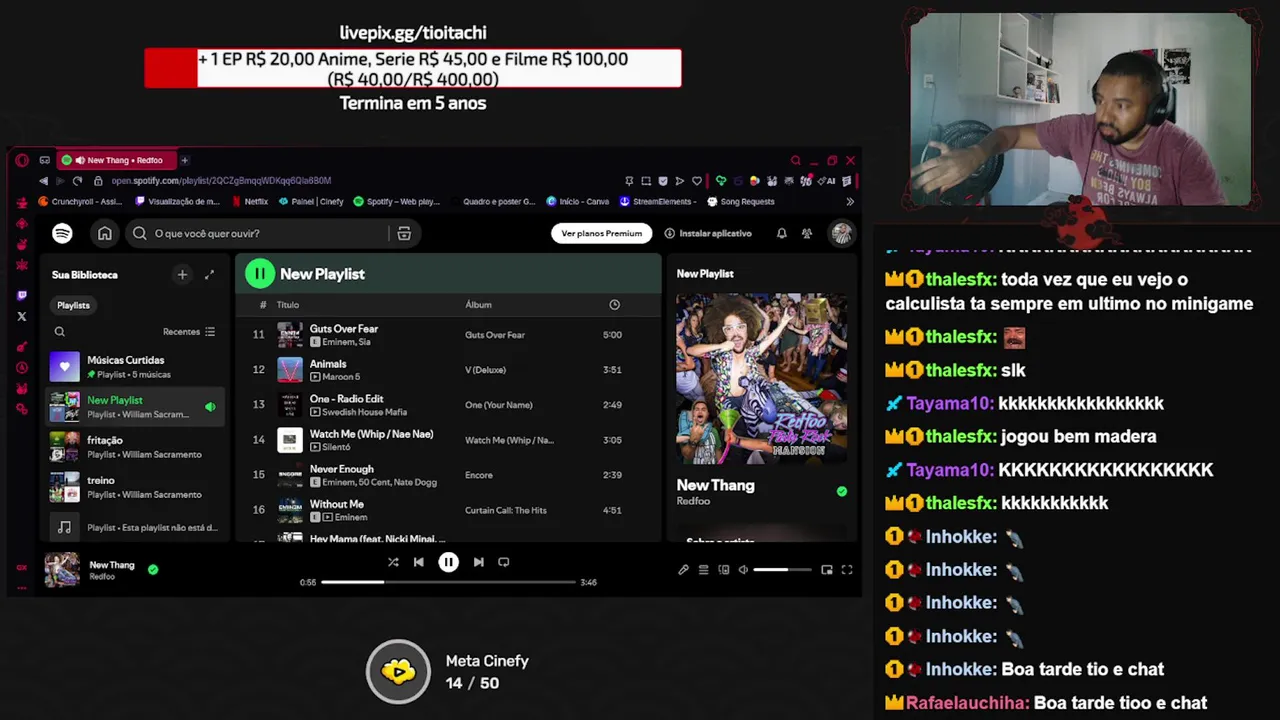The height and width of the screenshot is (720, 1280).
Task: Reload the page in browser
Action: click(x=77, y=181)
